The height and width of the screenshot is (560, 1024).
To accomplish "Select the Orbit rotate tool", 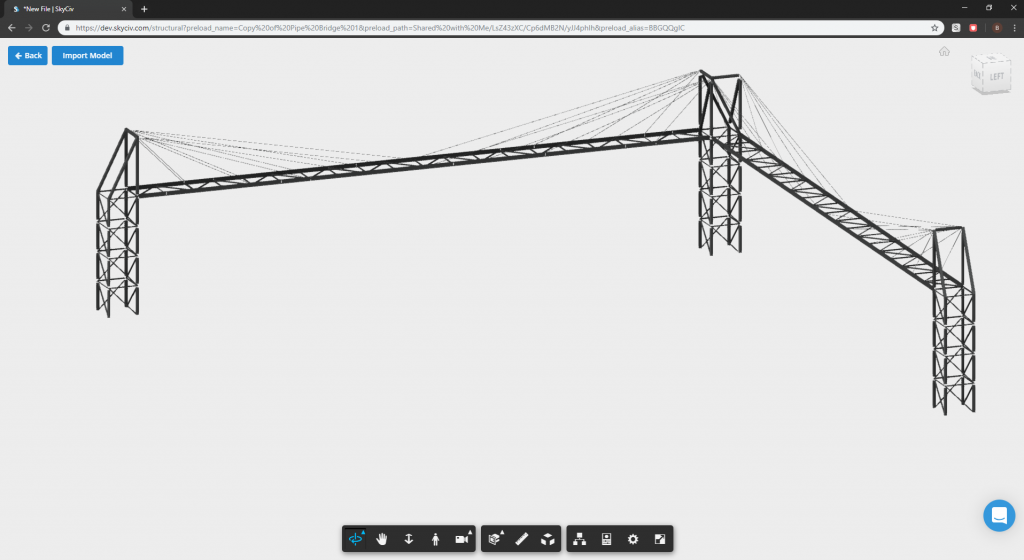I will point(355,539).
